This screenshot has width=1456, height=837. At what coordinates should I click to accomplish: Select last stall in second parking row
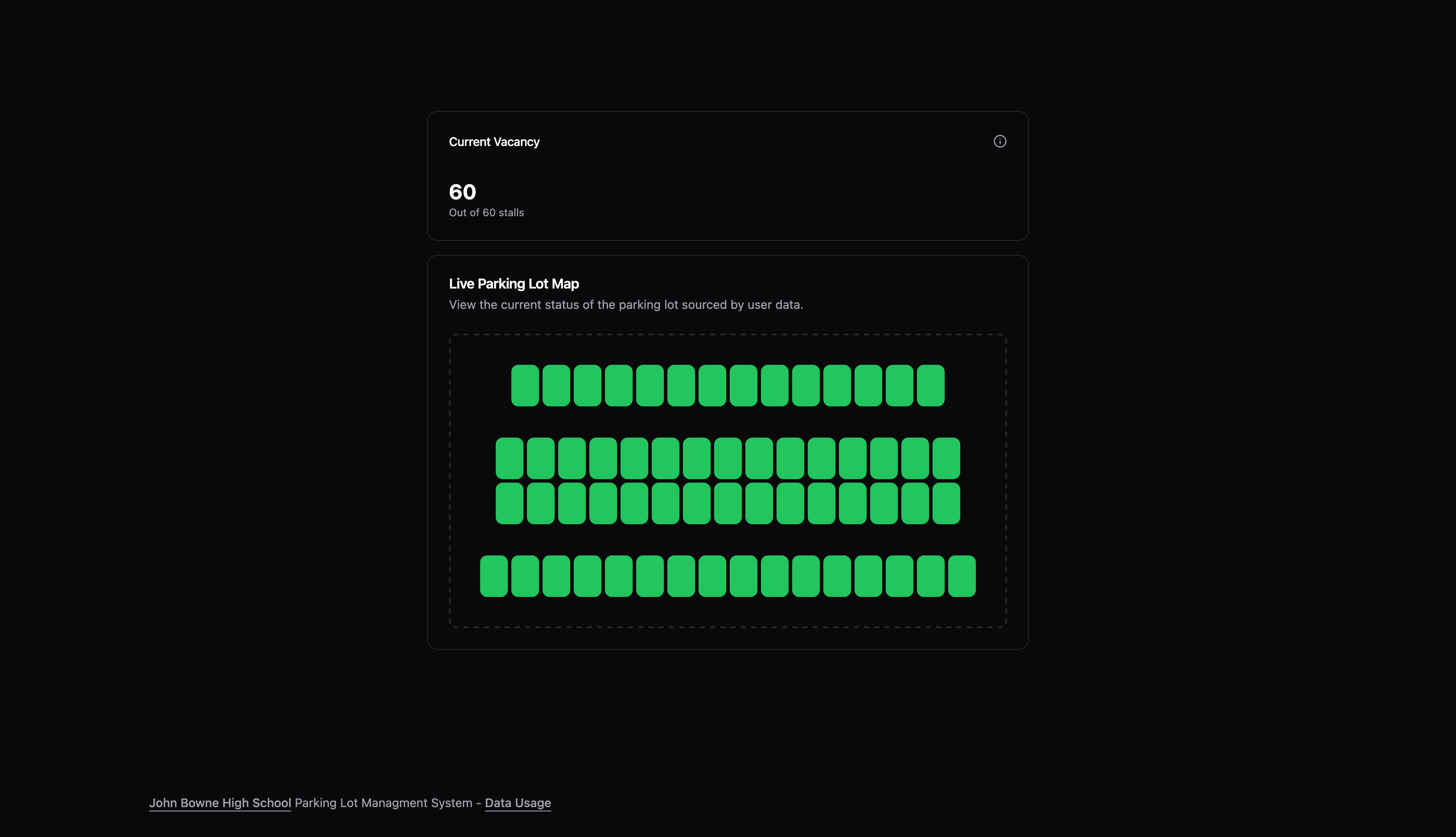946,458
